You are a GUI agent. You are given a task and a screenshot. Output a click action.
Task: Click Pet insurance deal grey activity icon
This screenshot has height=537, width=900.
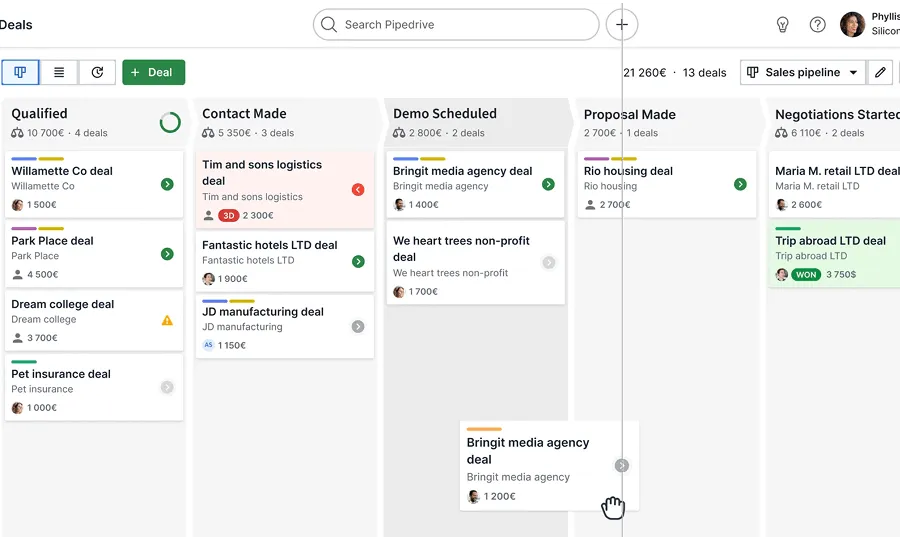(x=167, y=387)
